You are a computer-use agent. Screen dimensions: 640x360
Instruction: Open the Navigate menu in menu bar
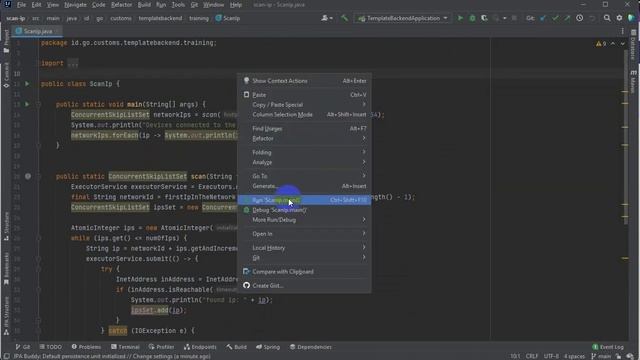click(75, 5)
